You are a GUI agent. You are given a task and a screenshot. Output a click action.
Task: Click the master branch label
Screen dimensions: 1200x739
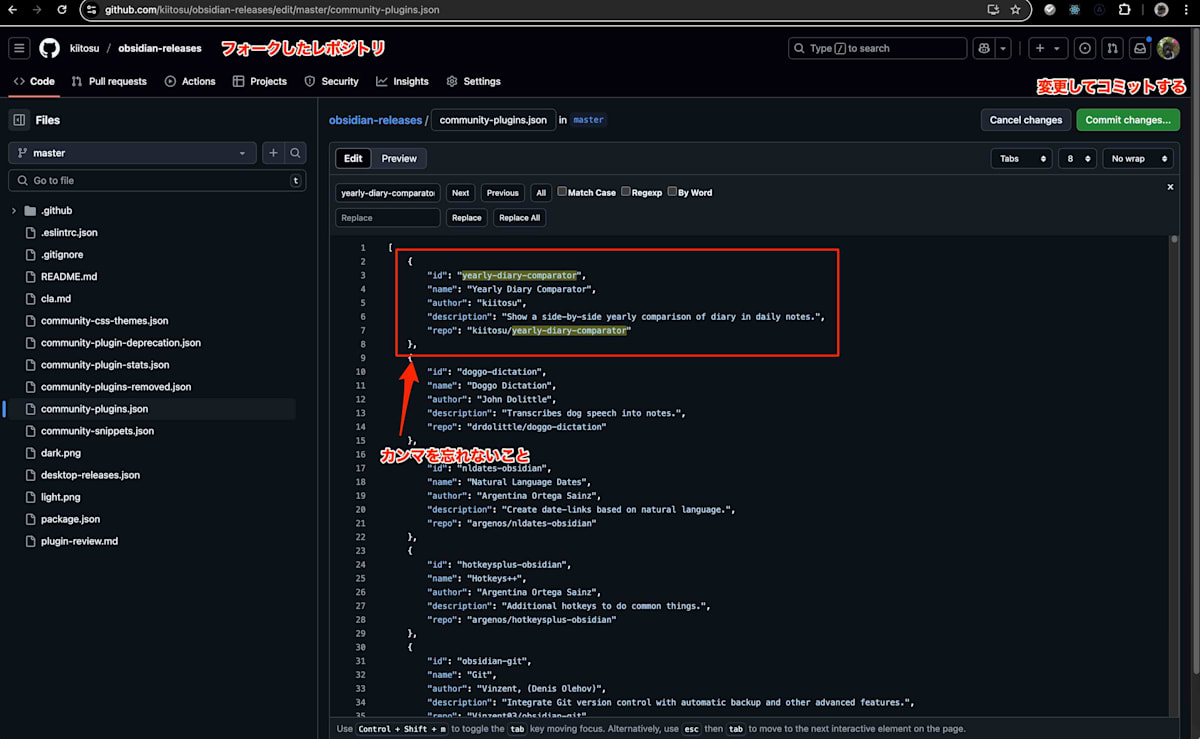(x=588, y=120)
